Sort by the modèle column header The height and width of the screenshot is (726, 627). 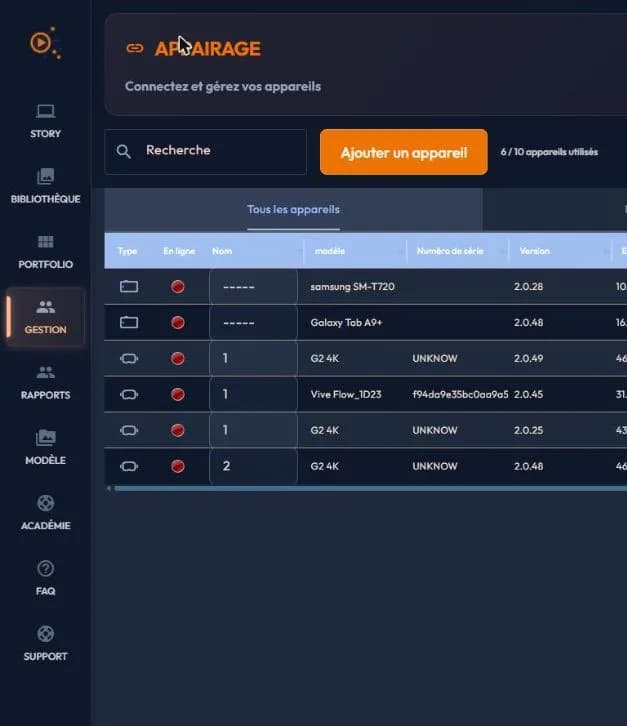click(x=329, y=251)
